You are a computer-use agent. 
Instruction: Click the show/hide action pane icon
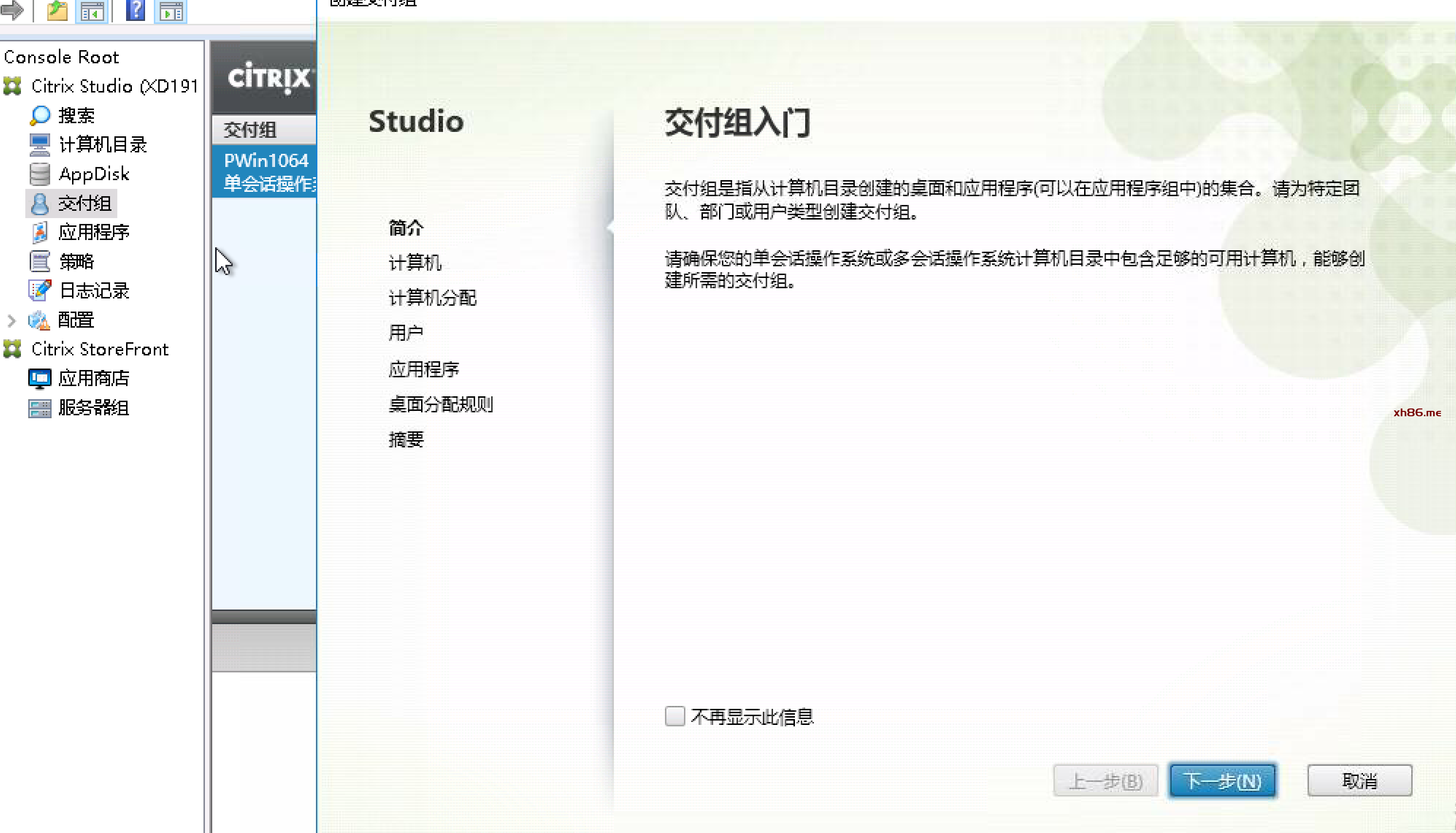coord(170,11)
